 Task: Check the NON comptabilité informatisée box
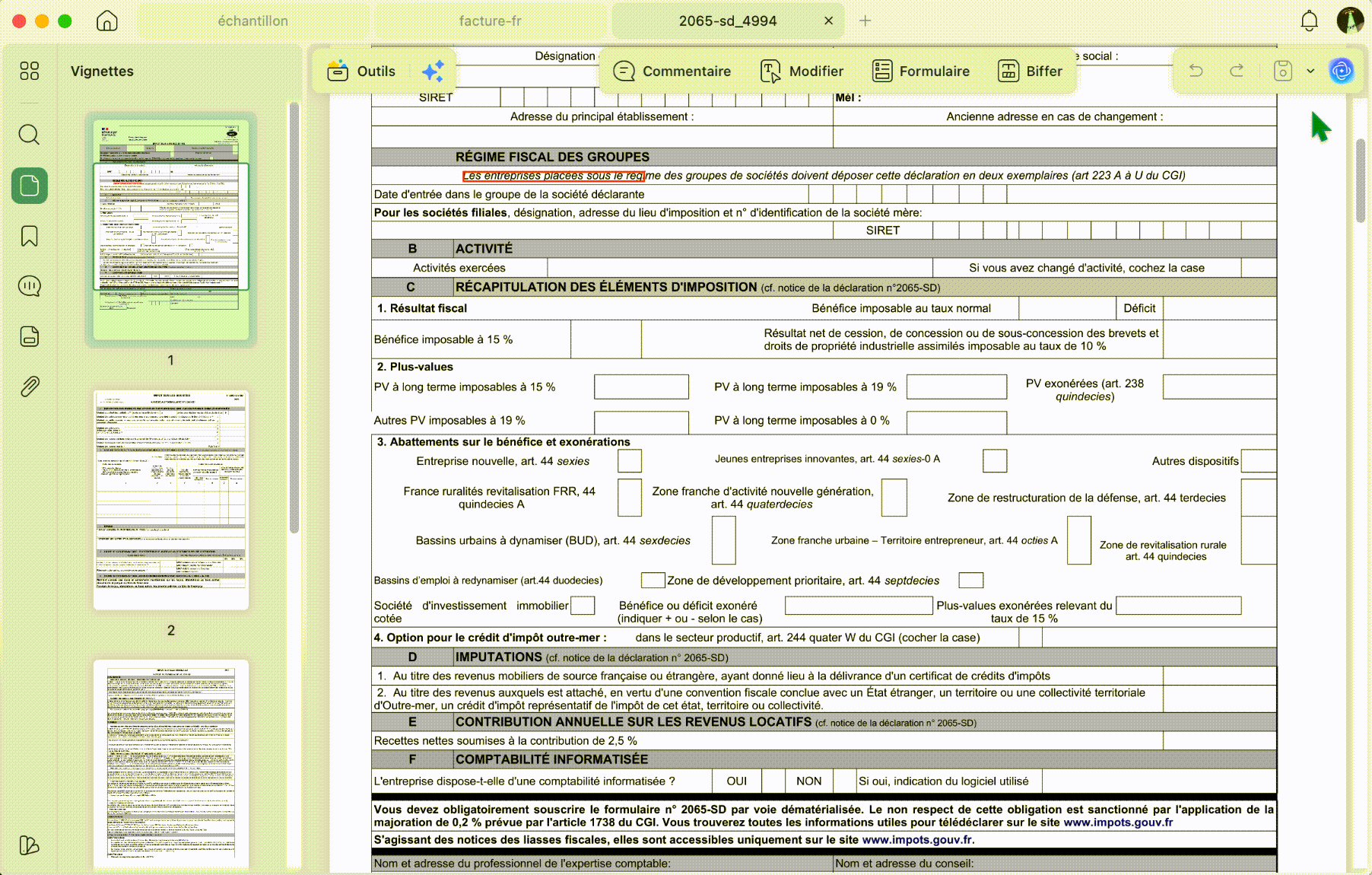click(x=844, y=781)
